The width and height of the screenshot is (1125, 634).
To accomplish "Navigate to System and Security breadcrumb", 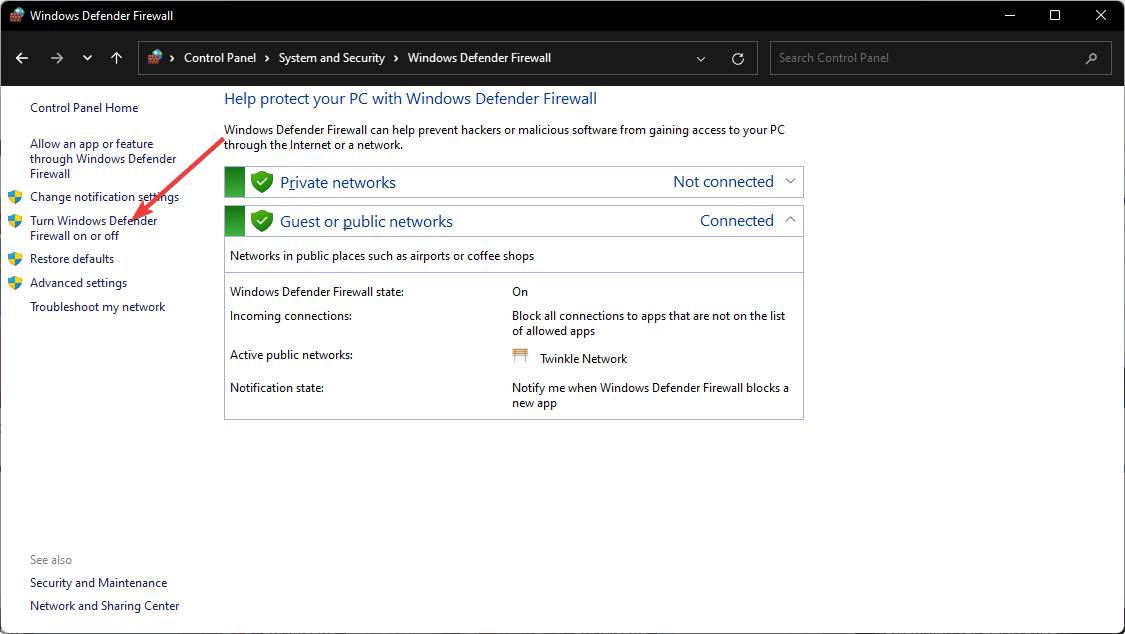I will coord(330,58).
